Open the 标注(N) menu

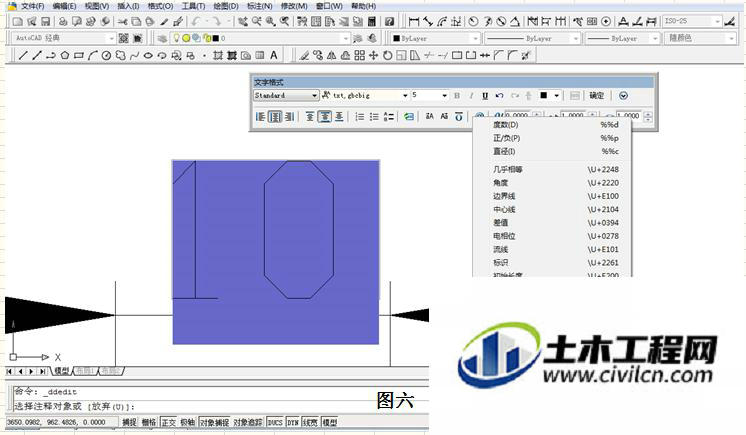click(259, 6)
